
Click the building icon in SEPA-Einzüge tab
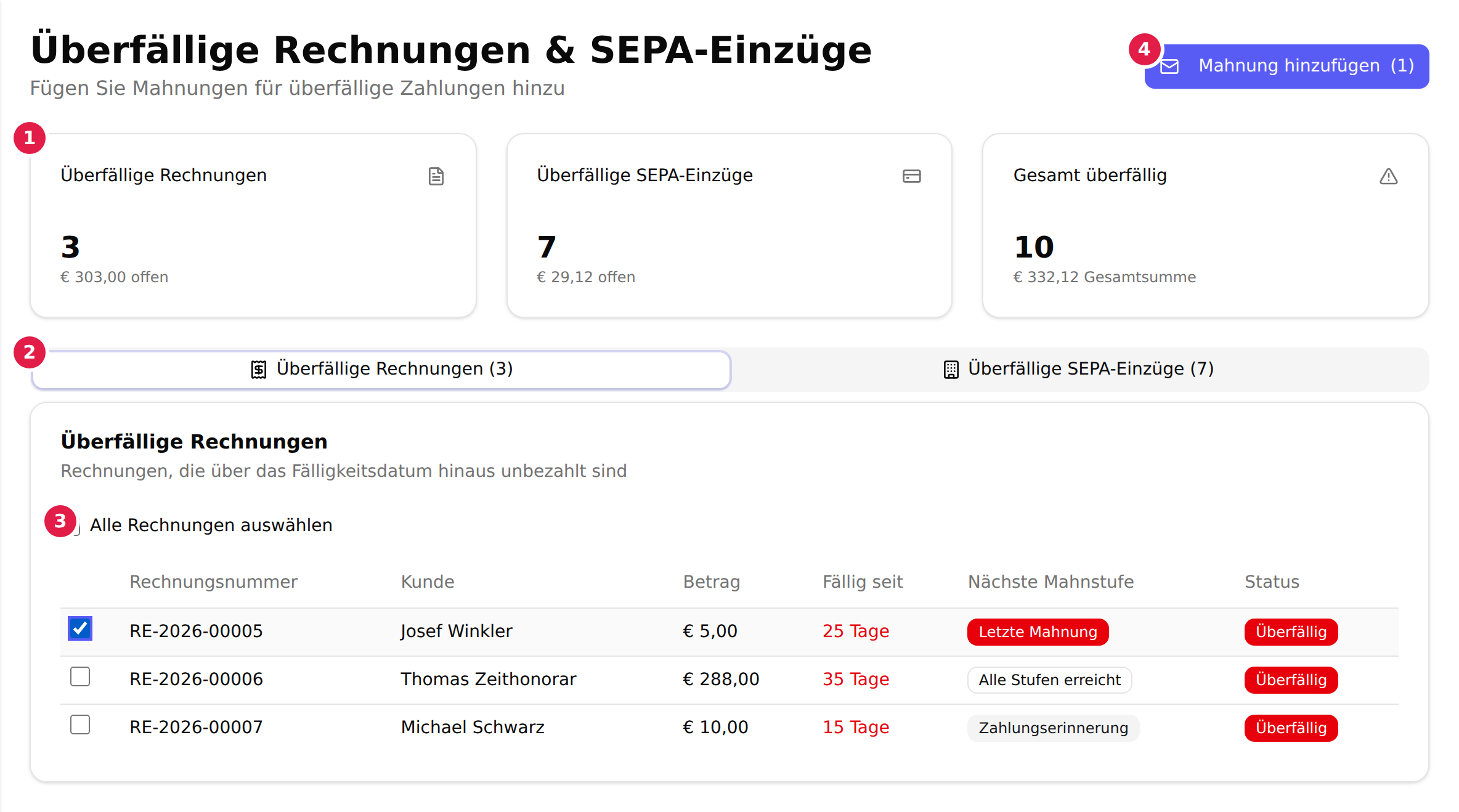coord(951,369)
